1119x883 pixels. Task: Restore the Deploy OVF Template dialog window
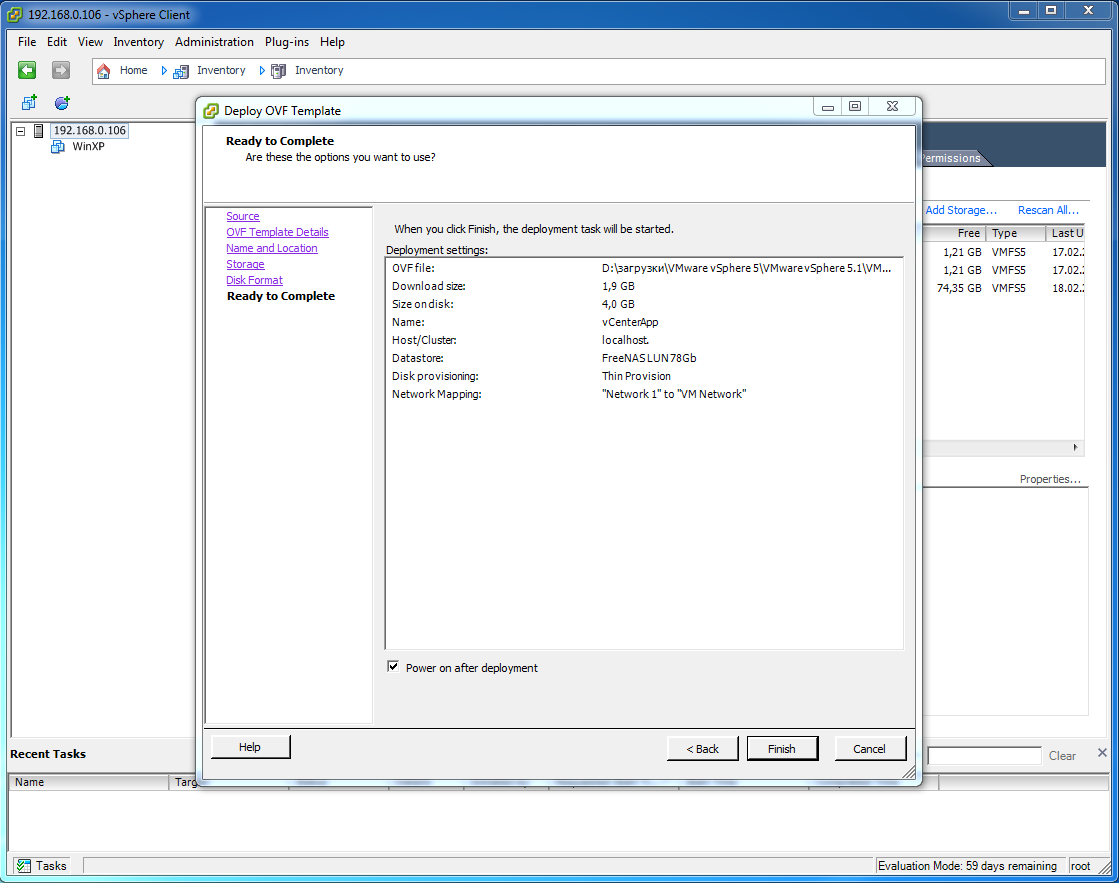point(855,106)
